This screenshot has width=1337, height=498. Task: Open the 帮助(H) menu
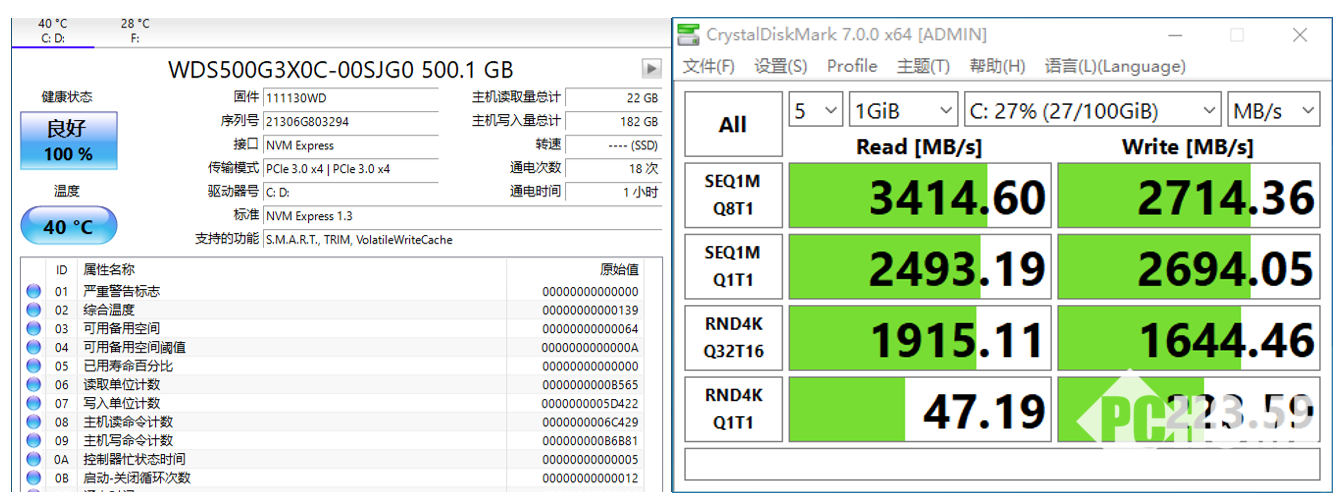click(997, 66)
